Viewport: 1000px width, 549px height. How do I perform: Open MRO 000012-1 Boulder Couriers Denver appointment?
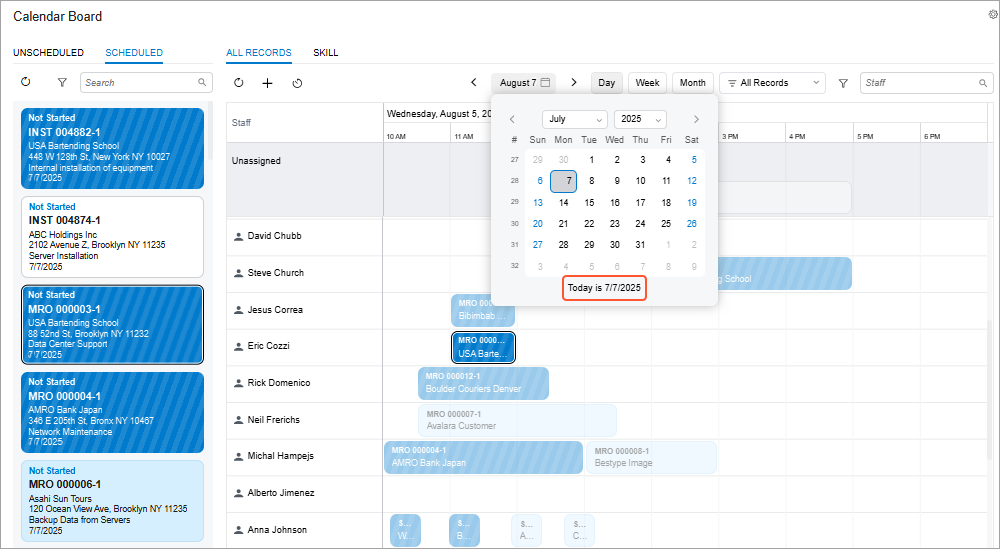pos(483,383)
